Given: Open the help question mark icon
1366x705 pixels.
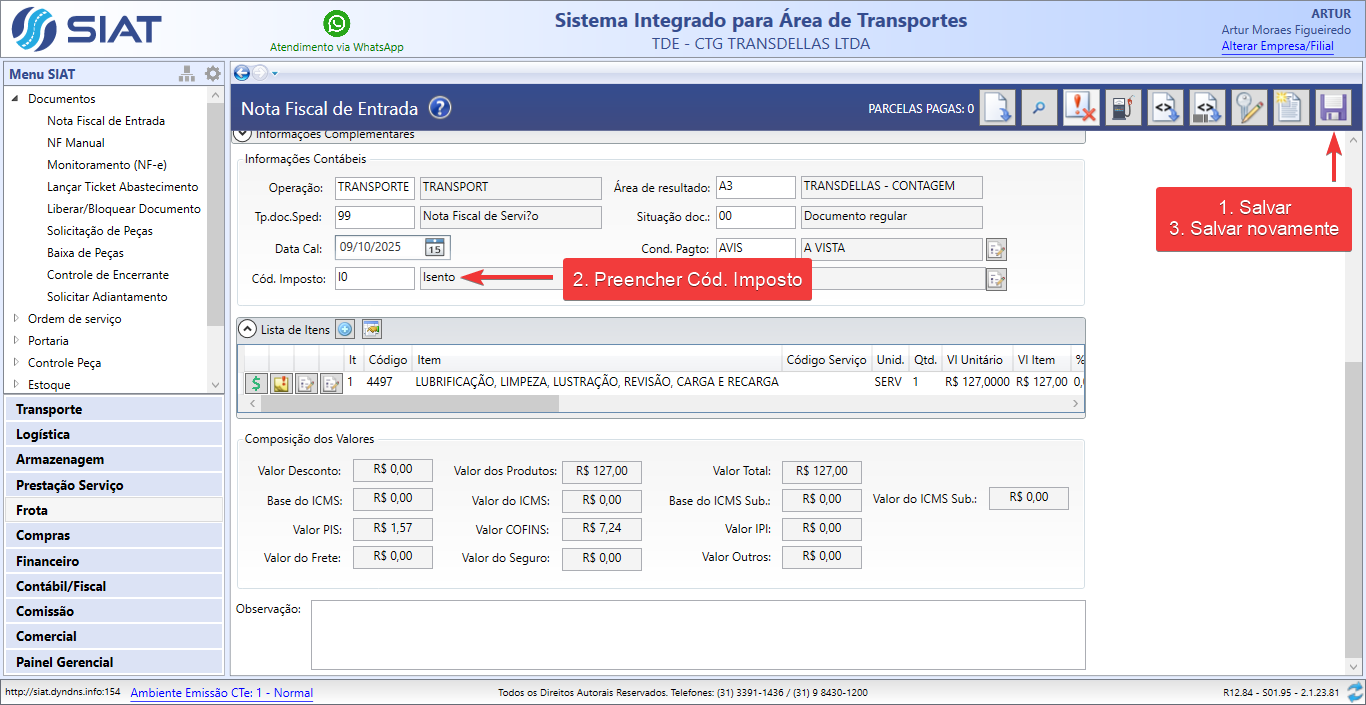Looking at the screenshot, I should 440,109.
